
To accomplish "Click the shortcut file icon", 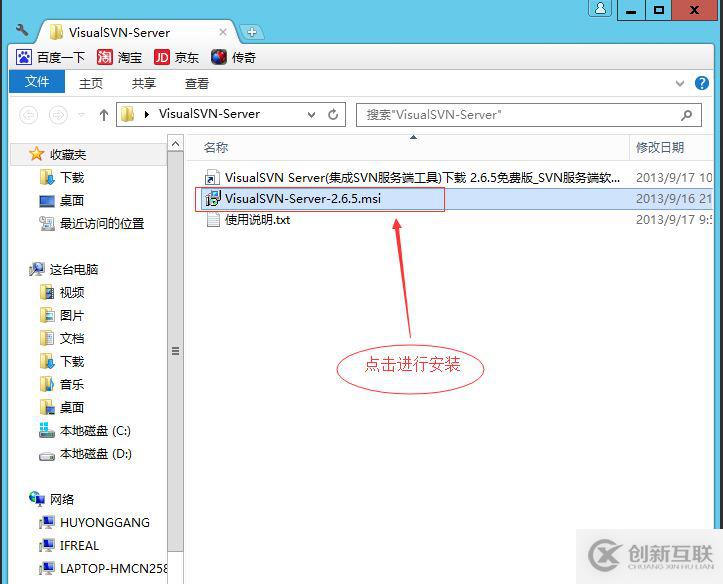I will pyautogui.click(x=212, y=177).
